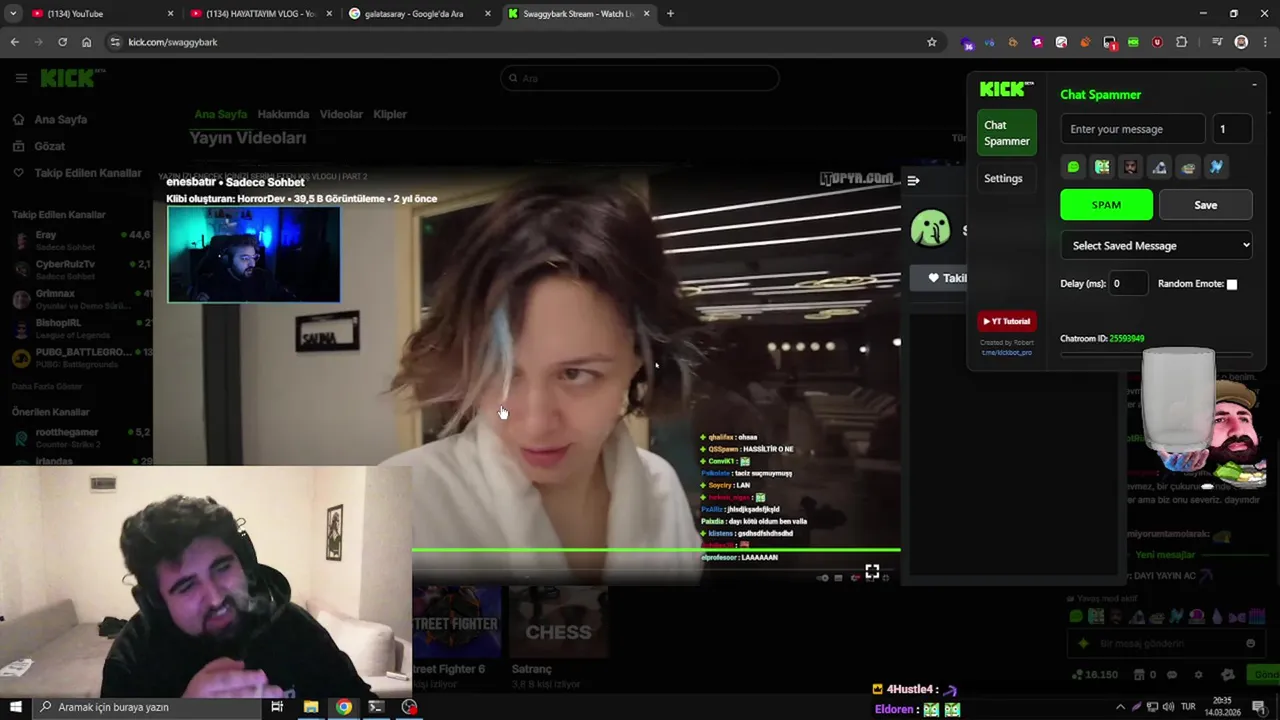Save the message with Save button
The height and width of the screenshot is (720, 1280).
click(x=1205, y=205)
